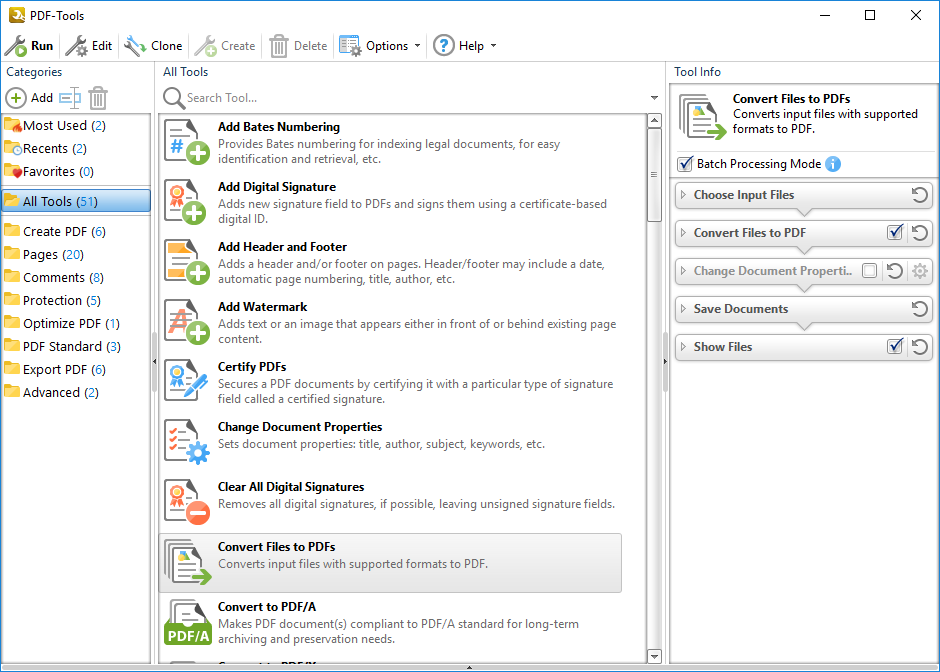
Task: Click the Certify PDFs icon
Action: [x=187, y=381]
